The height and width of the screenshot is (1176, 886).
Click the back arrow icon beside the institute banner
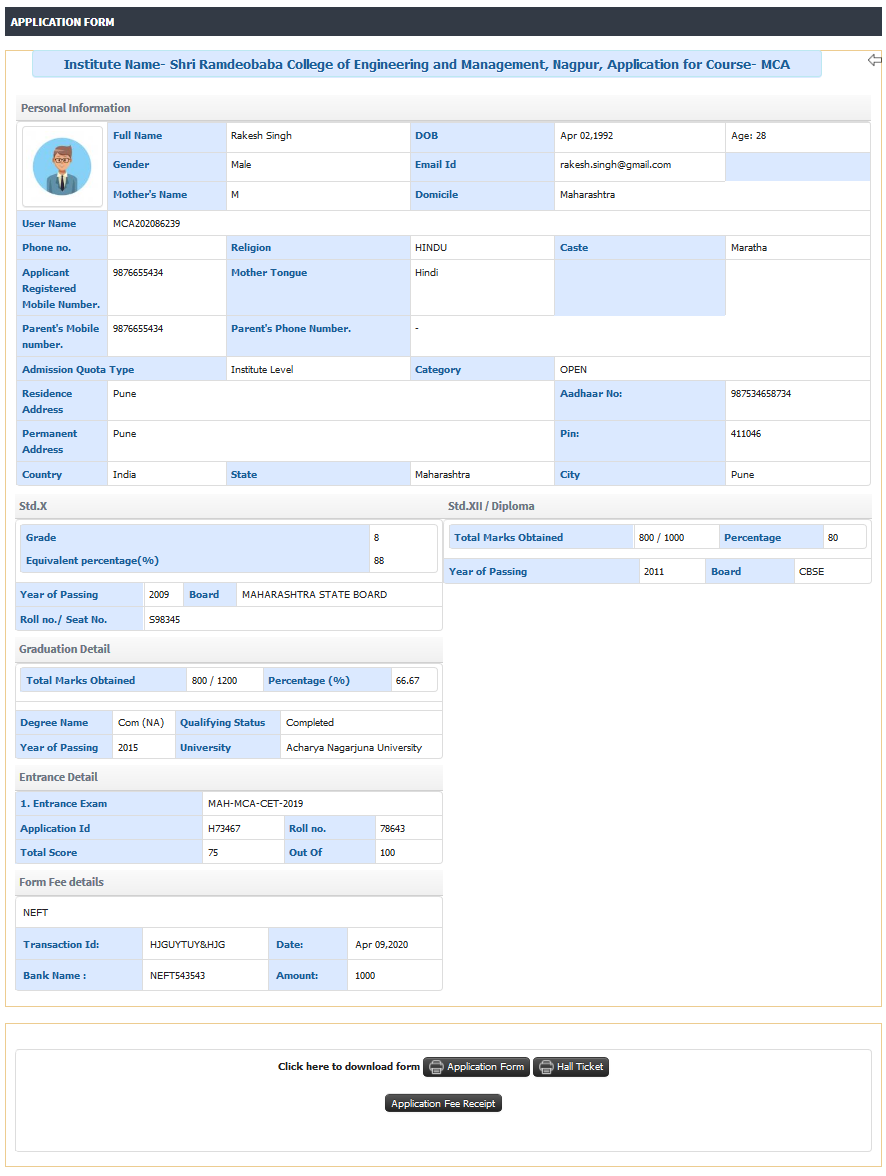[x=874, y=60]
